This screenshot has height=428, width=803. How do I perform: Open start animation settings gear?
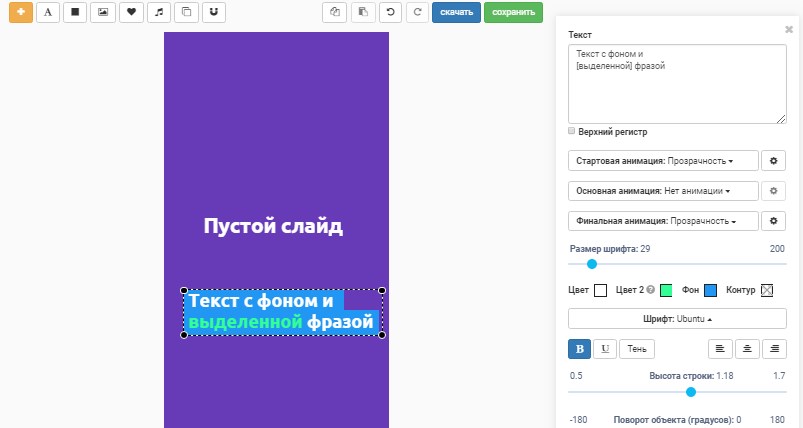point(773,161)
